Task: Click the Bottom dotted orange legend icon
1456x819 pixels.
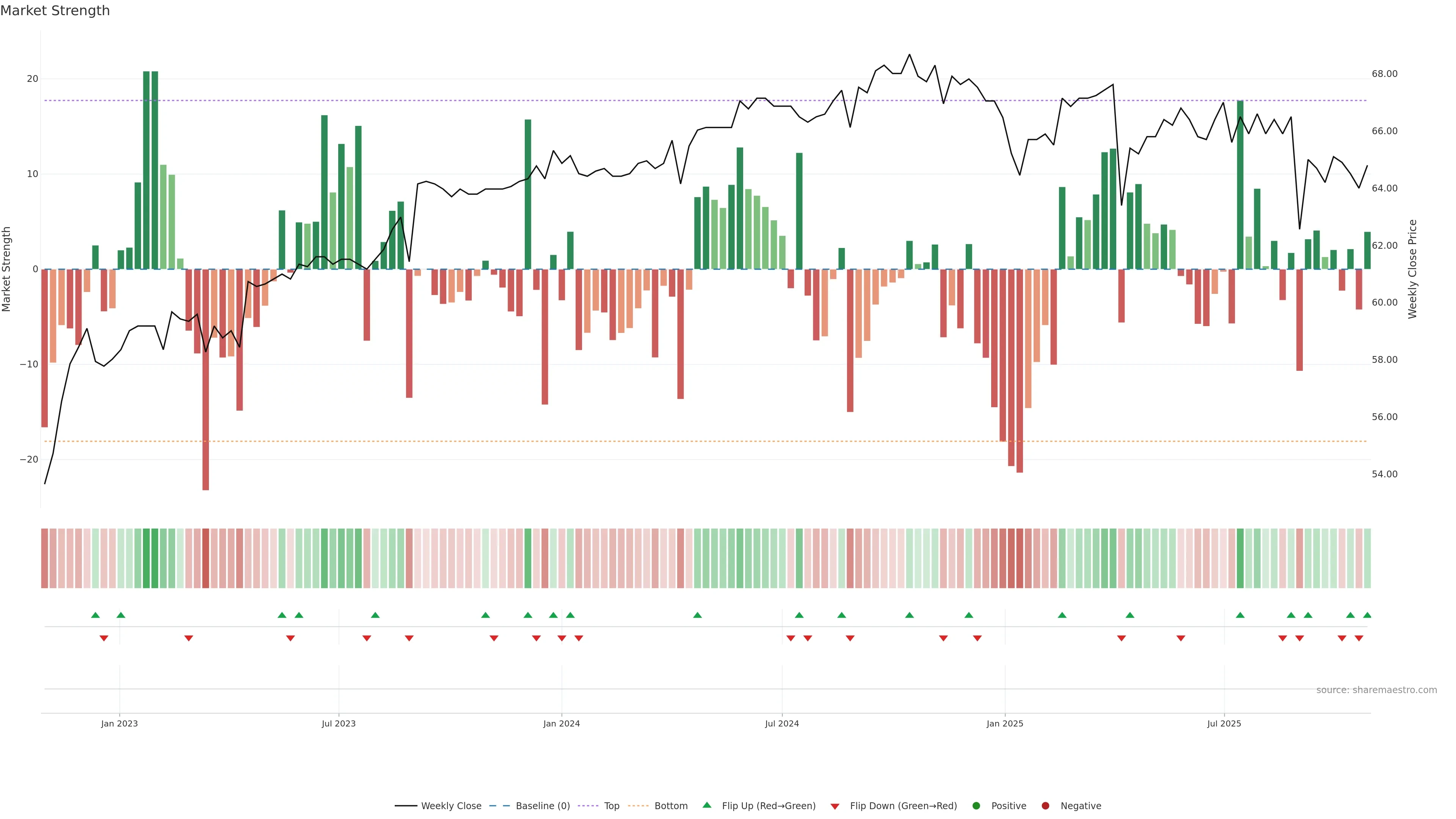Action: (x=638, y=806)
